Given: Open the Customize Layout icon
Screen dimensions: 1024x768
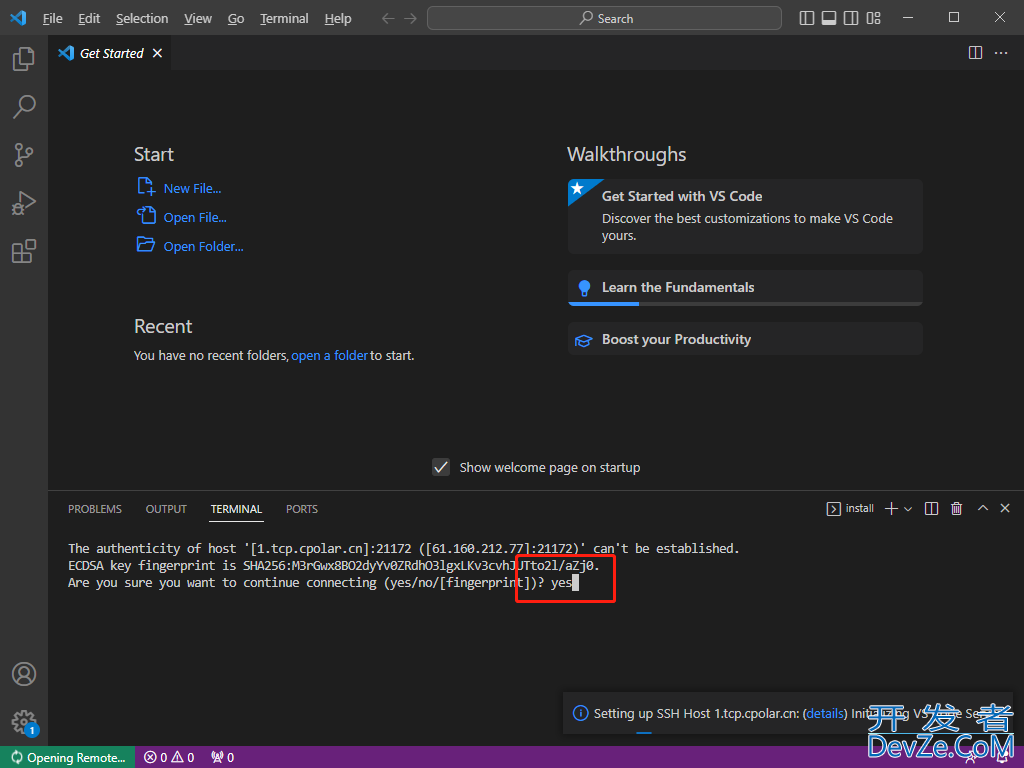Looking at the screenshot, I should coord(873,18).
